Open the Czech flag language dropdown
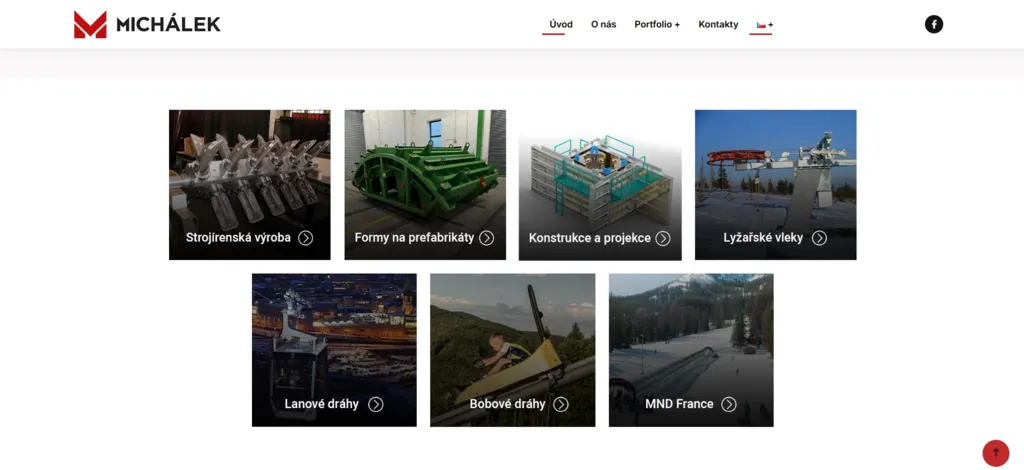The height and width of the screenshot is (470, 1024). click(764, 25)
